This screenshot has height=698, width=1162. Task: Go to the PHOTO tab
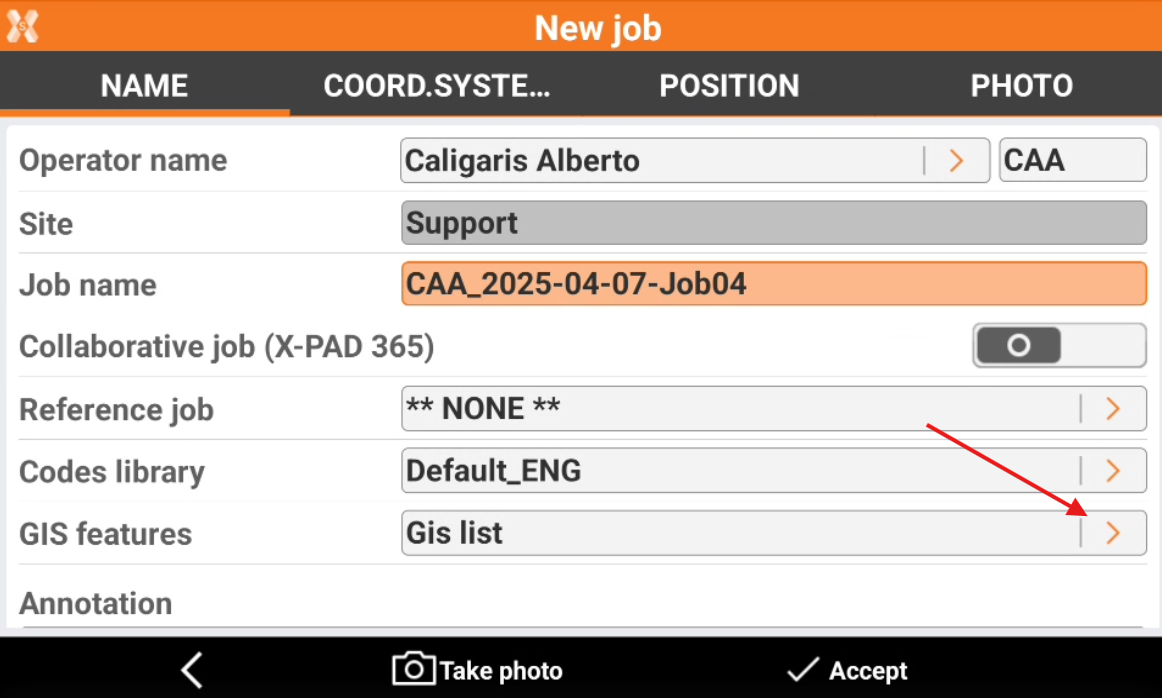[1021, 86]
